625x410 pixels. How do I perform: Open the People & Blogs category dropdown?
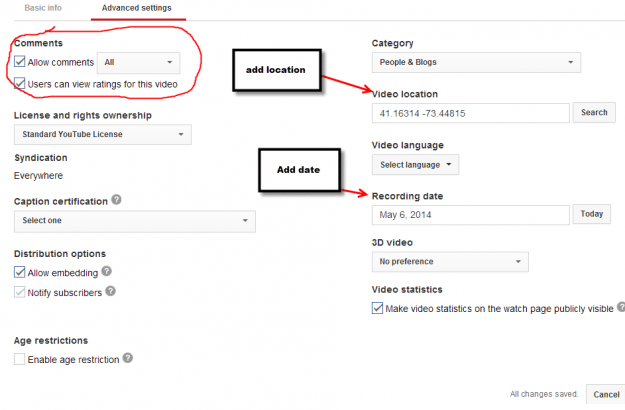(x=476, y=63)
